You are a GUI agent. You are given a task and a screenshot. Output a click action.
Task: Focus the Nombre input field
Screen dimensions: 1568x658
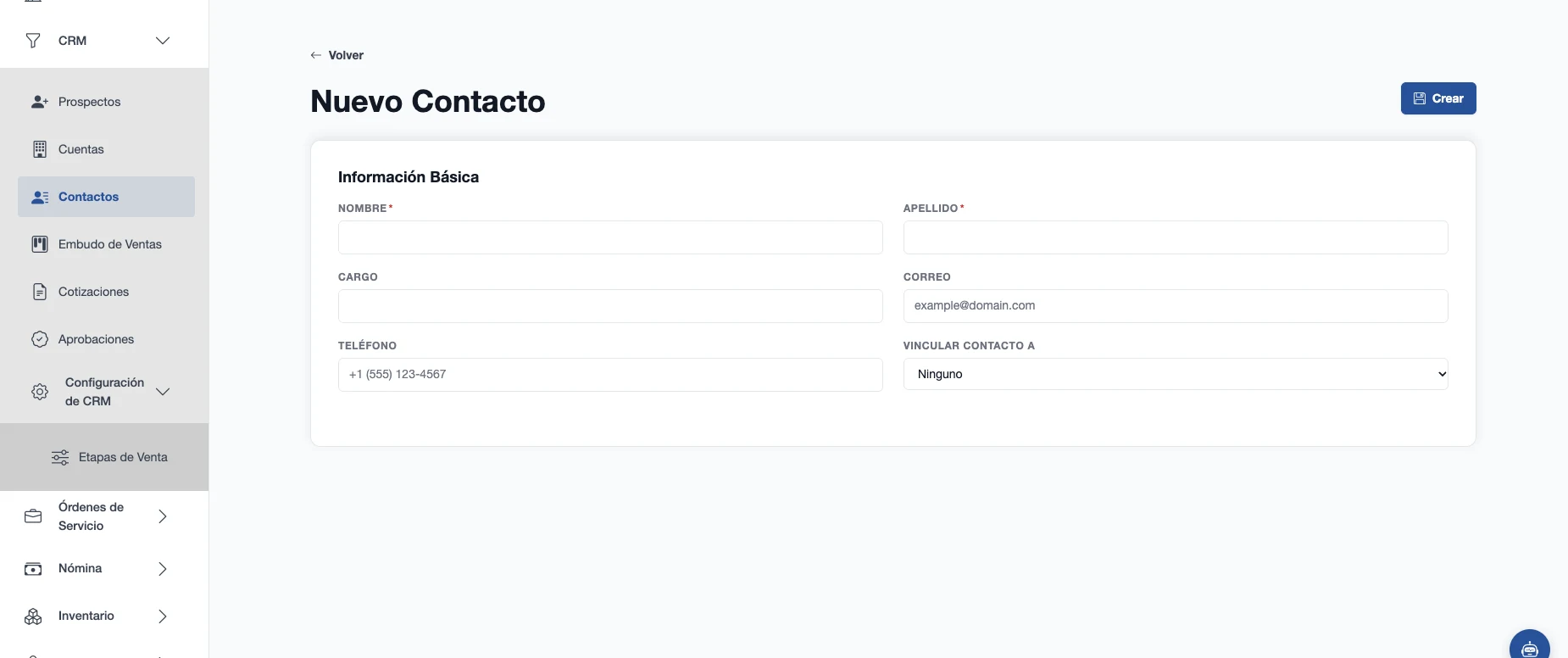pos(610,237)
